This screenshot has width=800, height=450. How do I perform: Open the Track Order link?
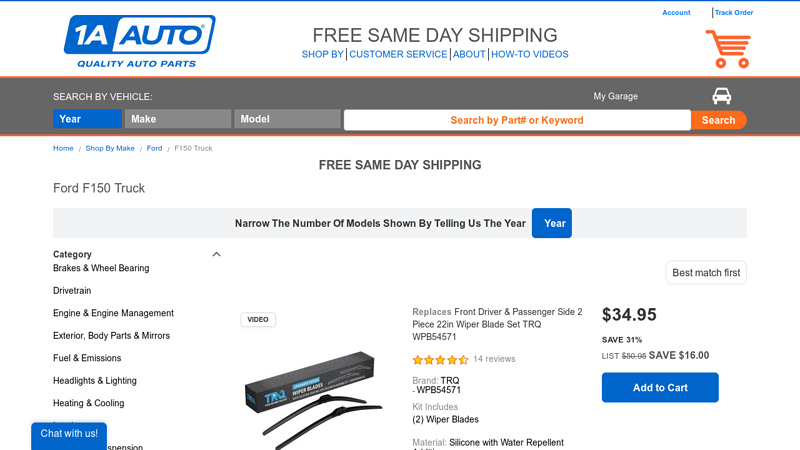[x=734, y=13]
